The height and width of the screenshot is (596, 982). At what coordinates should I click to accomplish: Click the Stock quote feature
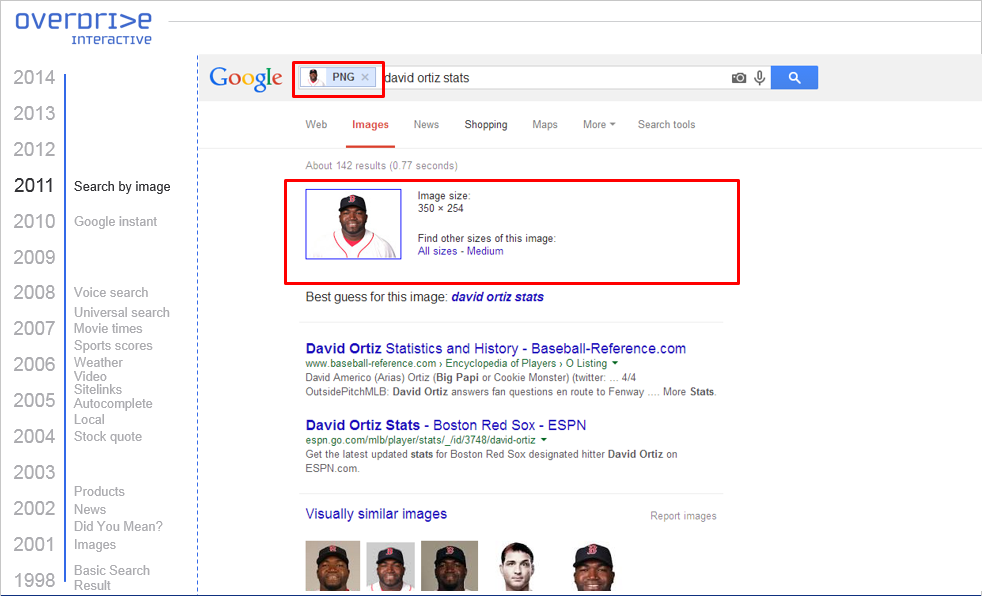click(108, 437)
